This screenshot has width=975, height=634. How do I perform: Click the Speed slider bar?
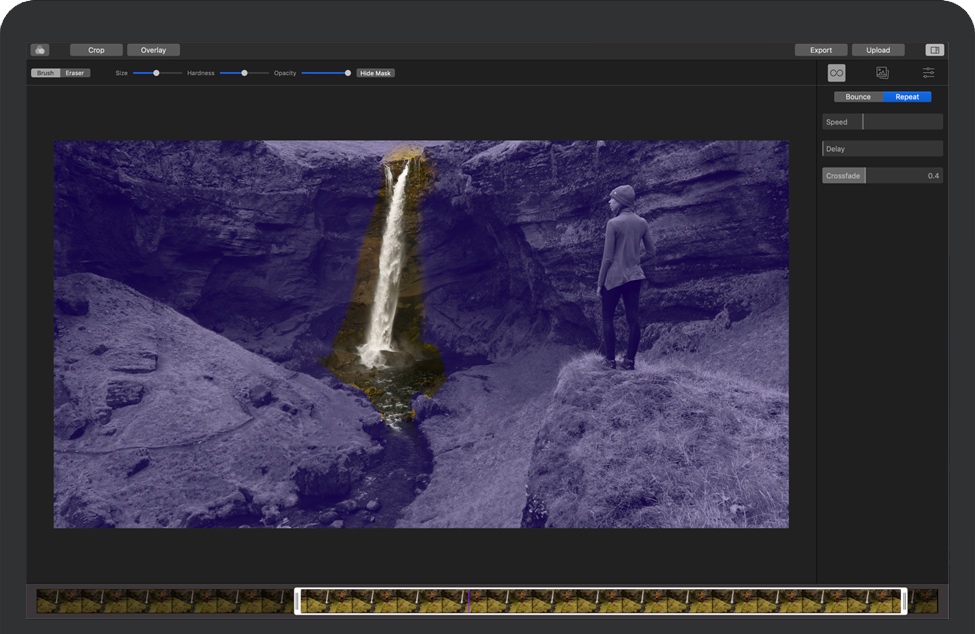pos(882,122)
